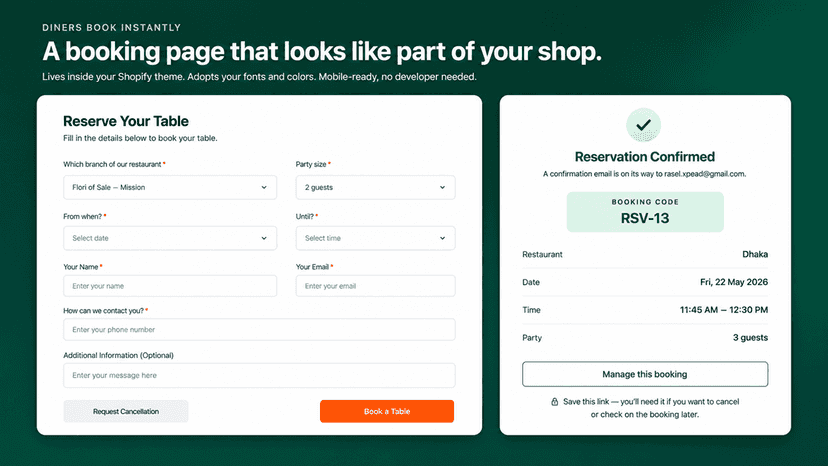
Task: Click the 'How can we contact you?' label
Action: 104,311
